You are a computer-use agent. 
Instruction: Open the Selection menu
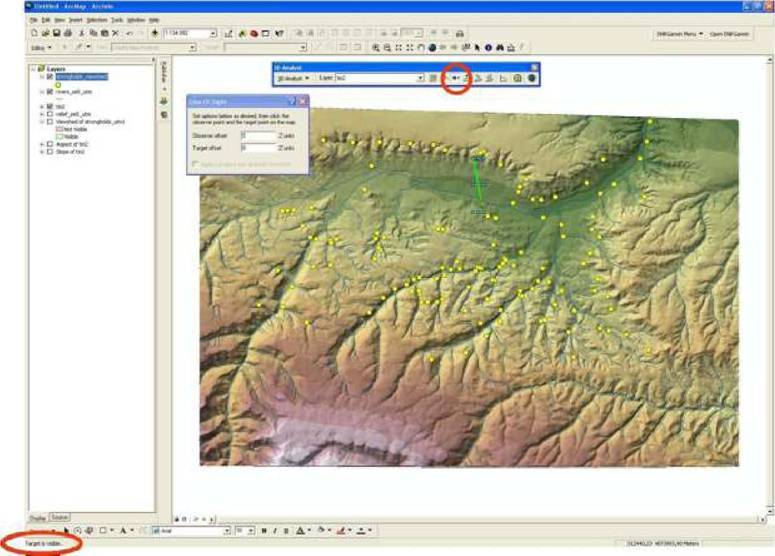coord(97,19)
